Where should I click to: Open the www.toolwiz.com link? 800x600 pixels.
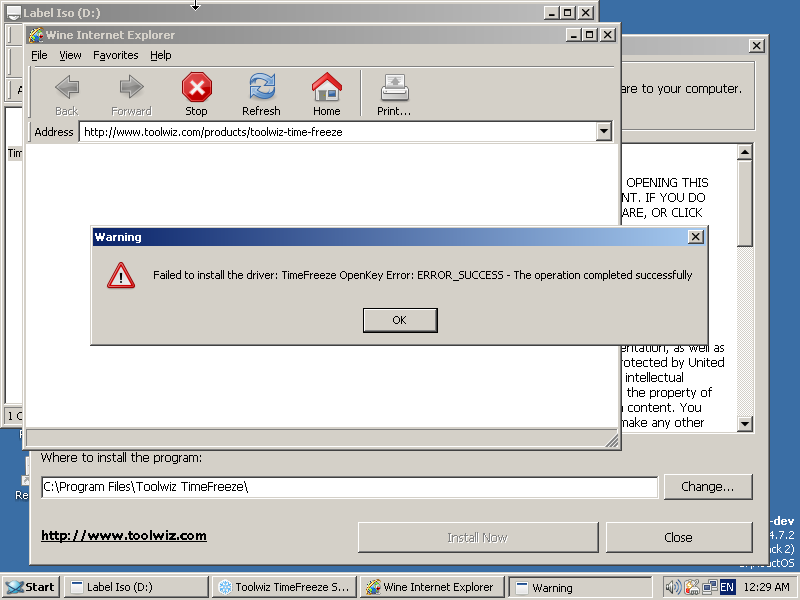coord(124,536)
